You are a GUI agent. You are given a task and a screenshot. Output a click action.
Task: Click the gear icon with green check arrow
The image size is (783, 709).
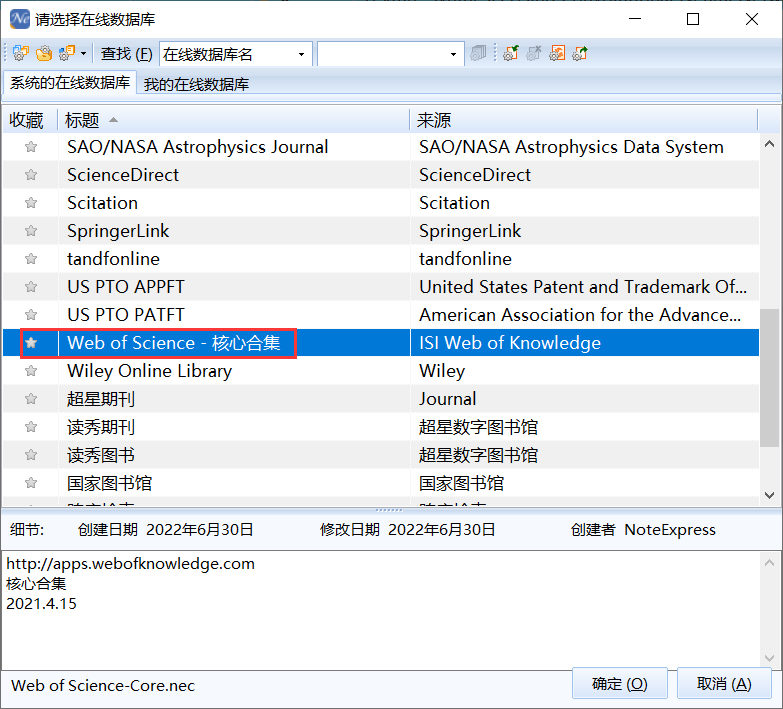(x=511, y=53)
